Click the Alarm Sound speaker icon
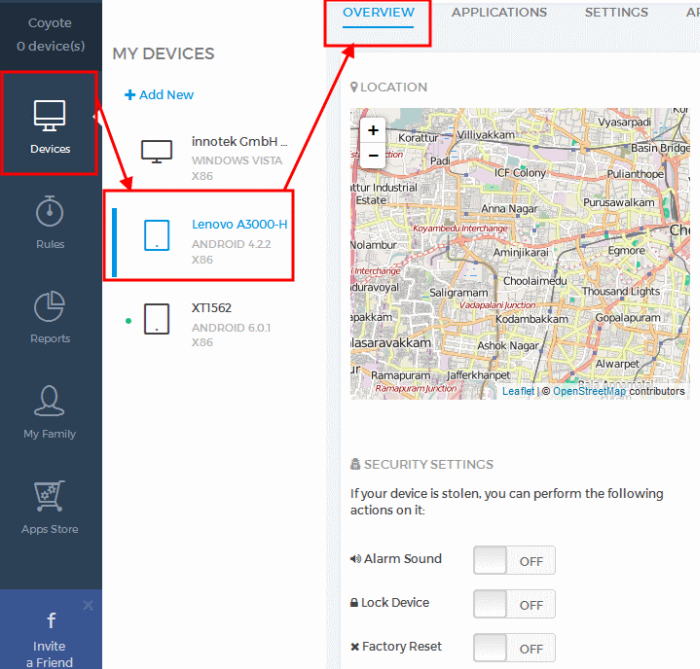Screen dimensions: 700x669 (355, 559)
